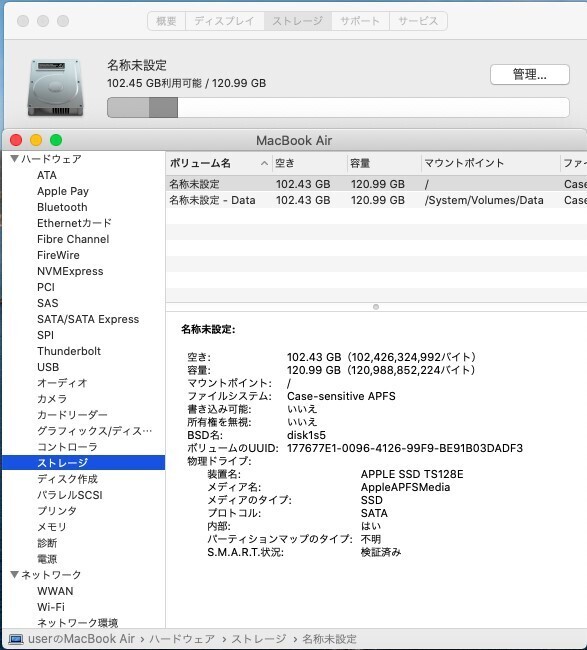
Task: Click /System/Volumes/Data mount point cell
Action: point(484,200)
